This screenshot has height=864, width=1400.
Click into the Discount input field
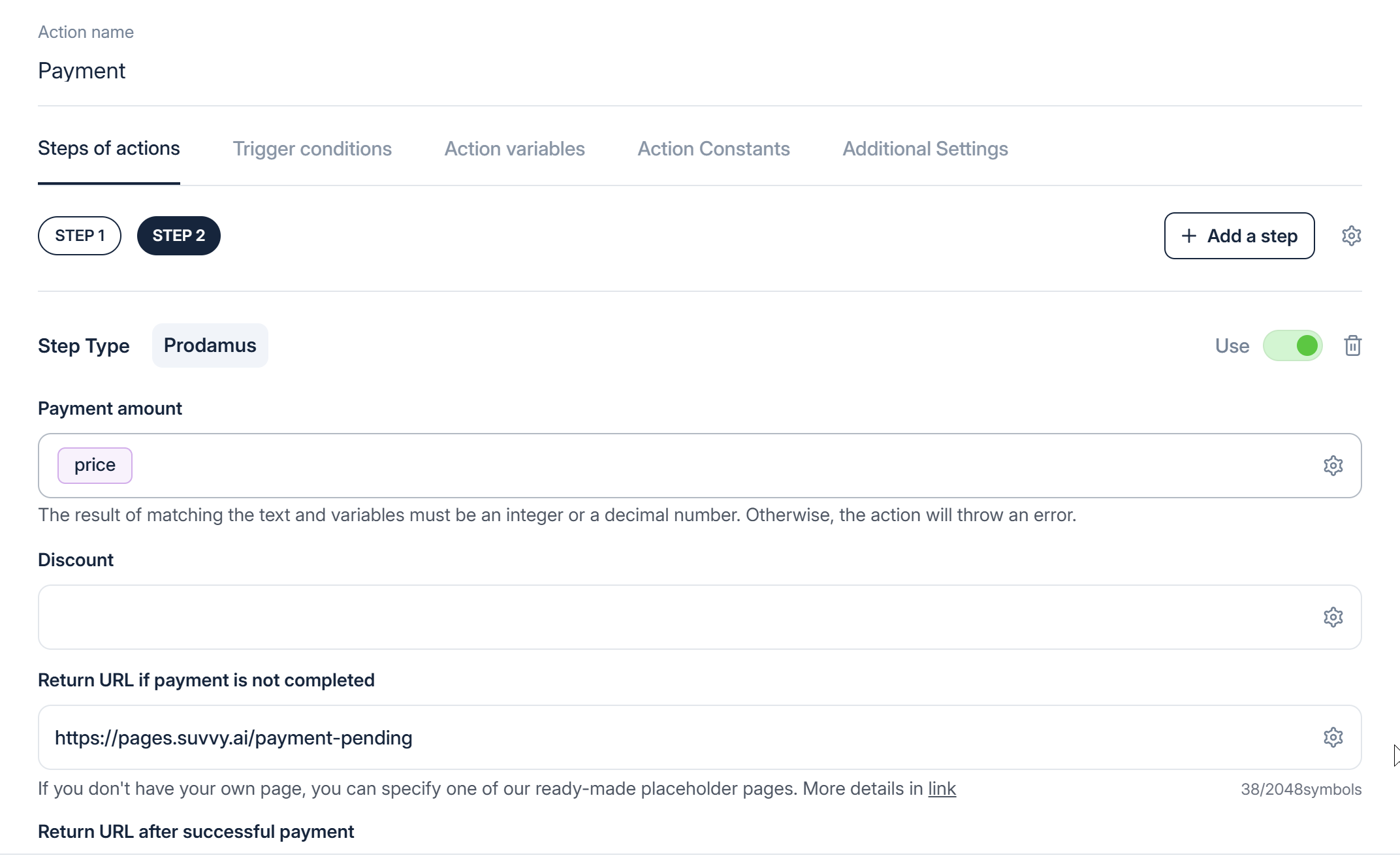coord(653,617)
